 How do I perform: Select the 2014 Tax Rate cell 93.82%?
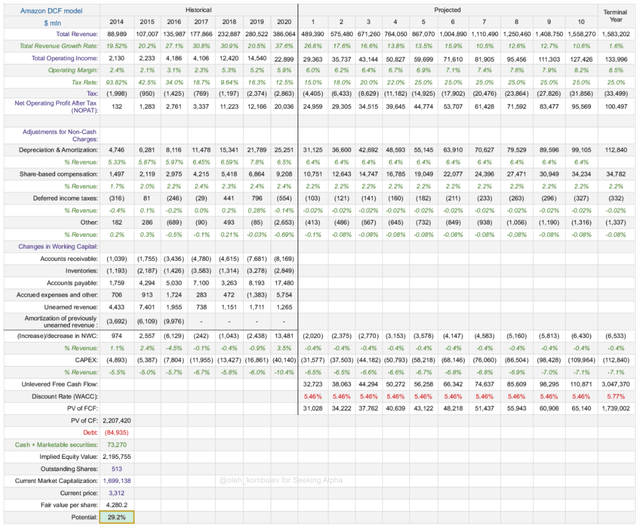click(117, 82)
